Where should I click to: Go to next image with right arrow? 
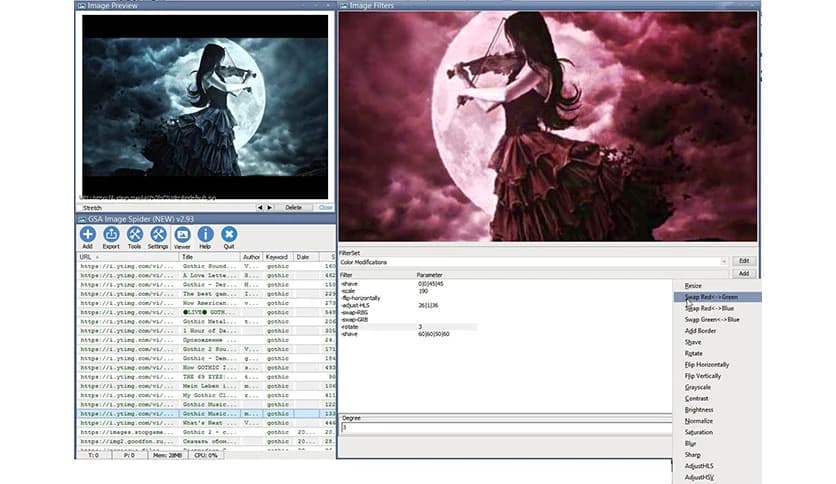pyautogui.click(x=269, y=207)
